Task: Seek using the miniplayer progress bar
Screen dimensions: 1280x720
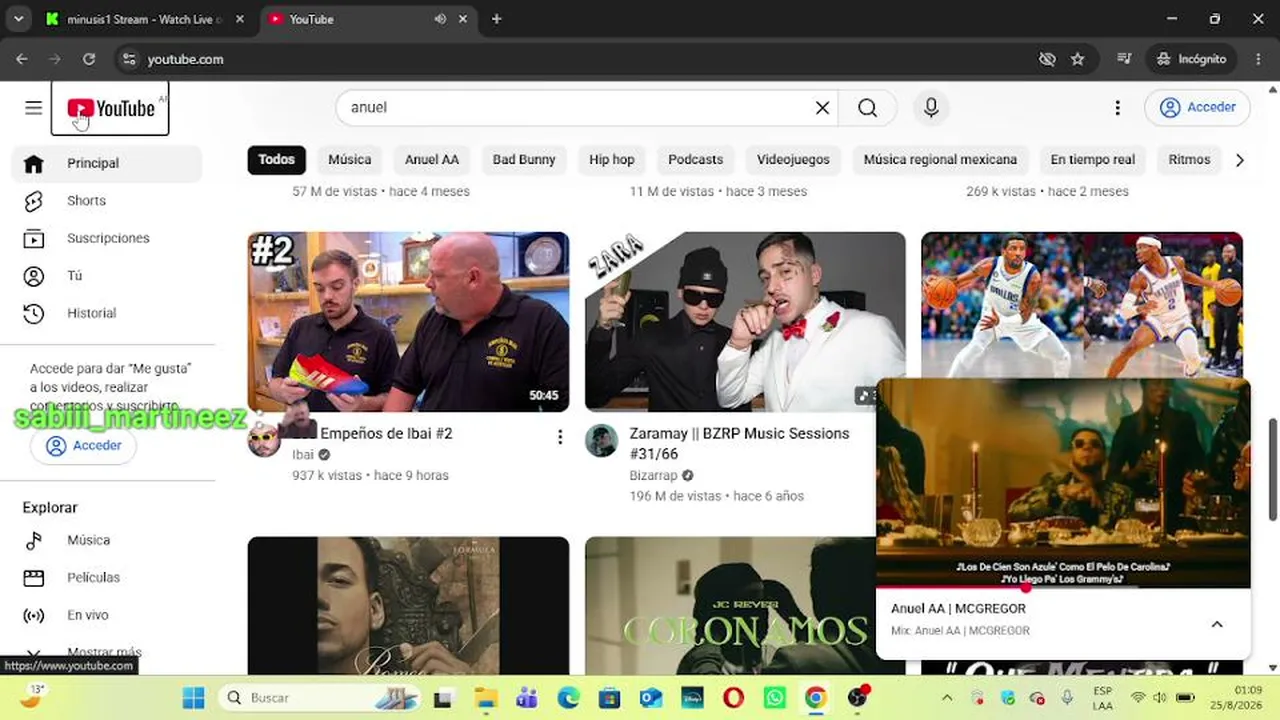Action: point(1063,588)
